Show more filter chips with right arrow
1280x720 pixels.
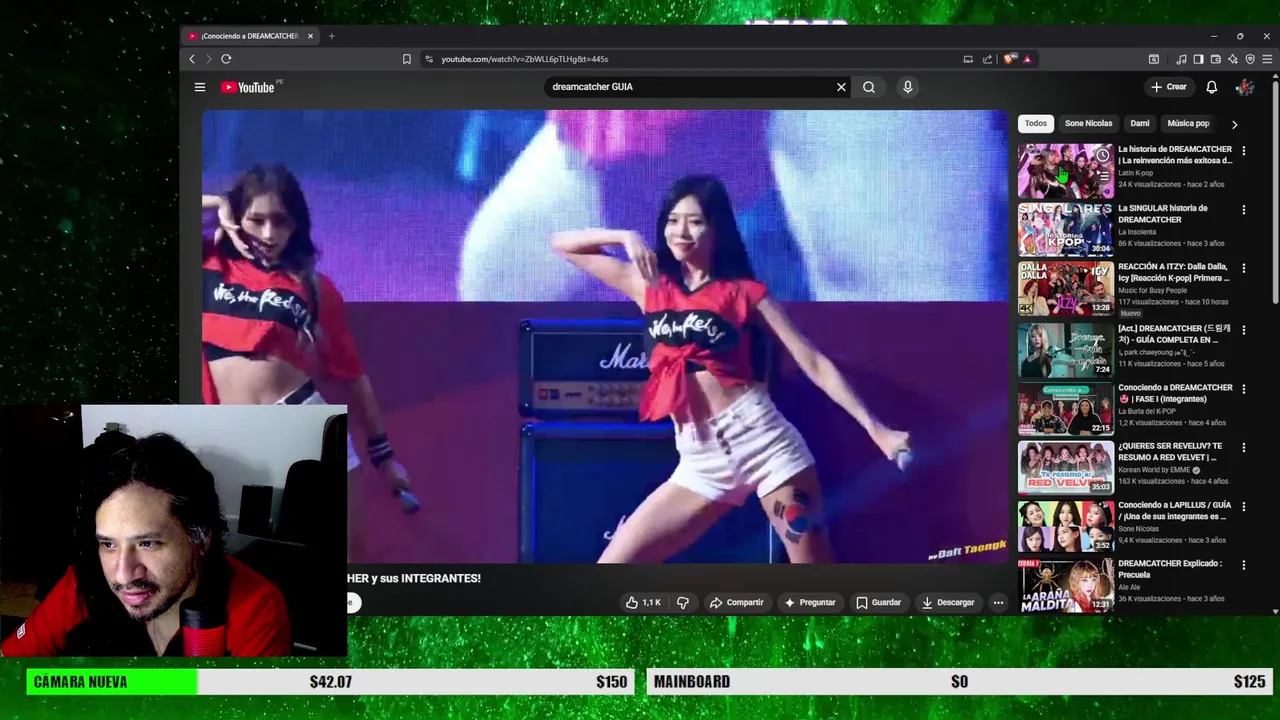point(1234,124)
